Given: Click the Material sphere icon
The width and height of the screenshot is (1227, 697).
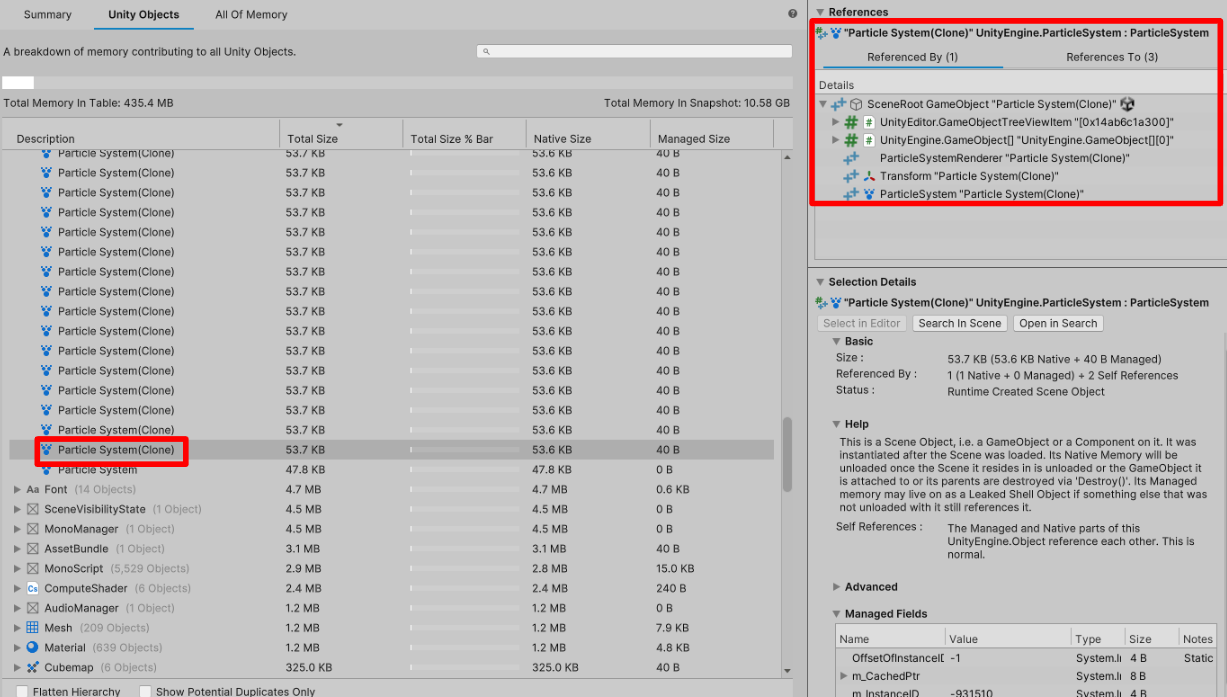Looking at the screenshot, I should point(32,648).
